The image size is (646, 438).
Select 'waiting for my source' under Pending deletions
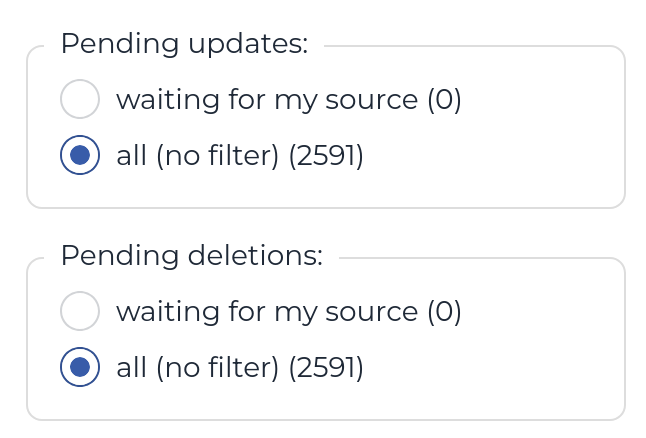tap(80, 311)
